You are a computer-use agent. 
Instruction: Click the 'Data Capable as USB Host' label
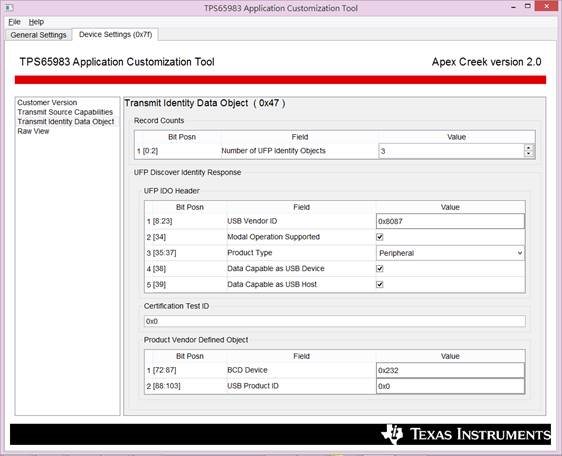[272, 284]
